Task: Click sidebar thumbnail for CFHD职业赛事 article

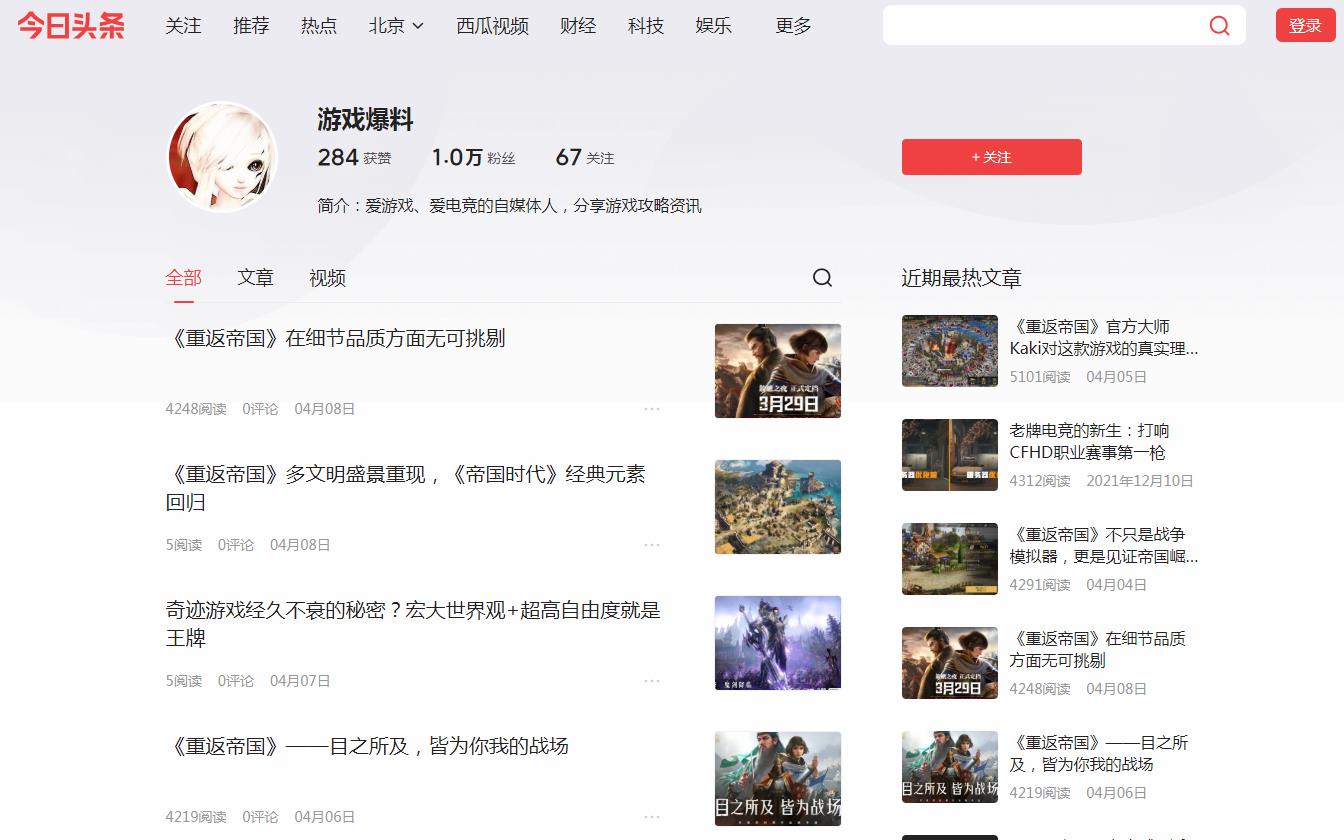Action: pos(950,455)
